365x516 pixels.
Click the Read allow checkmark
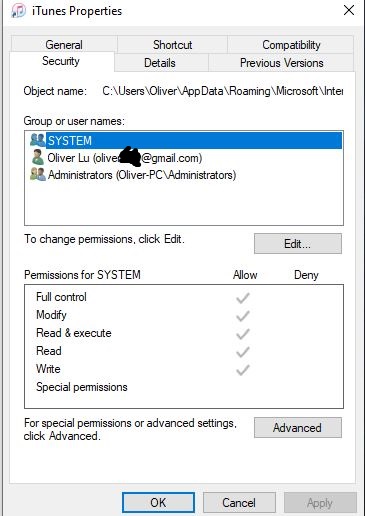pos(243,352)
